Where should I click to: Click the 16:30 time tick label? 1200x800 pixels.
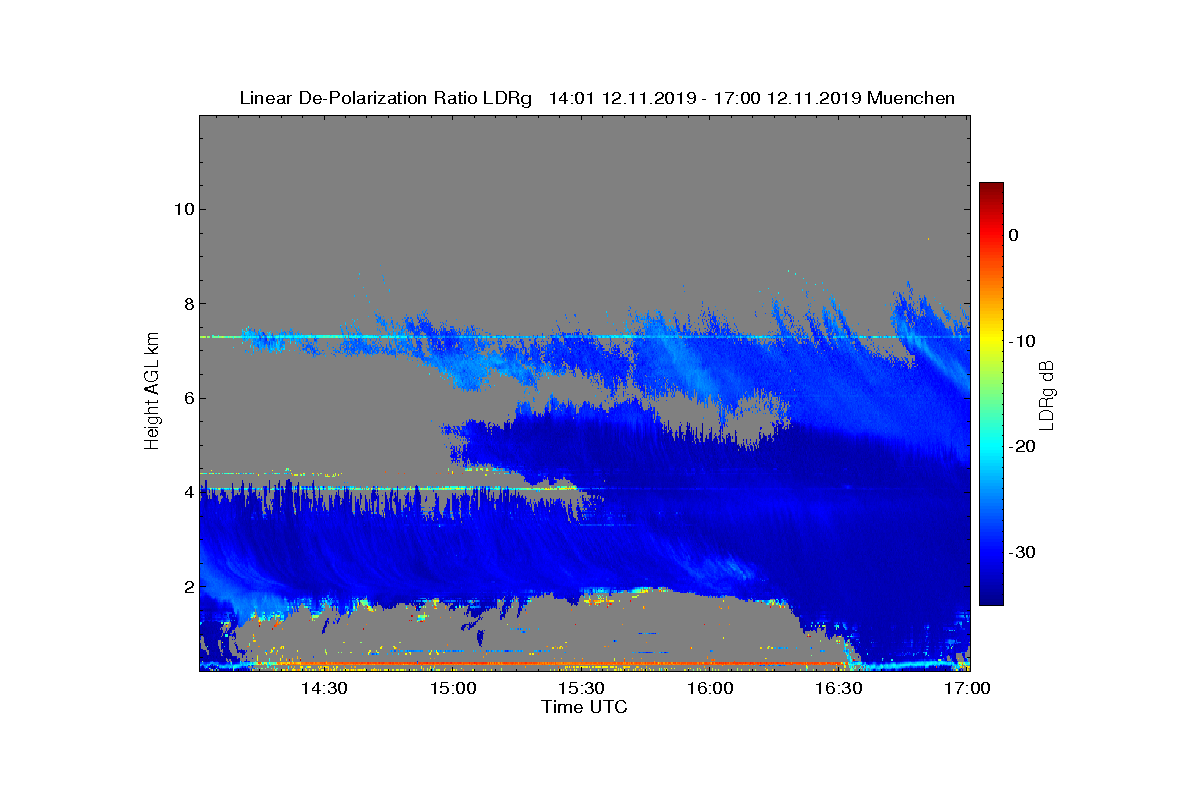(x=839, y=688)
